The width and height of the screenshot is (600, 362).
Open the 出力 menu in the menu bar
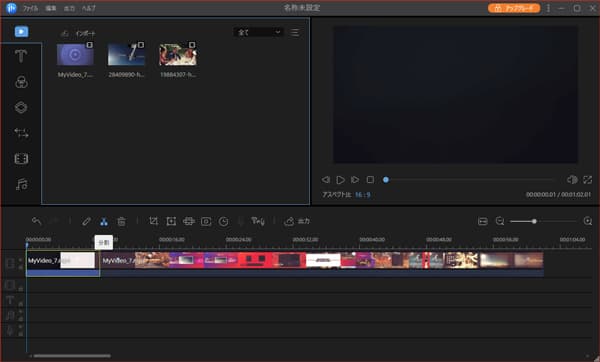(69, 8)
